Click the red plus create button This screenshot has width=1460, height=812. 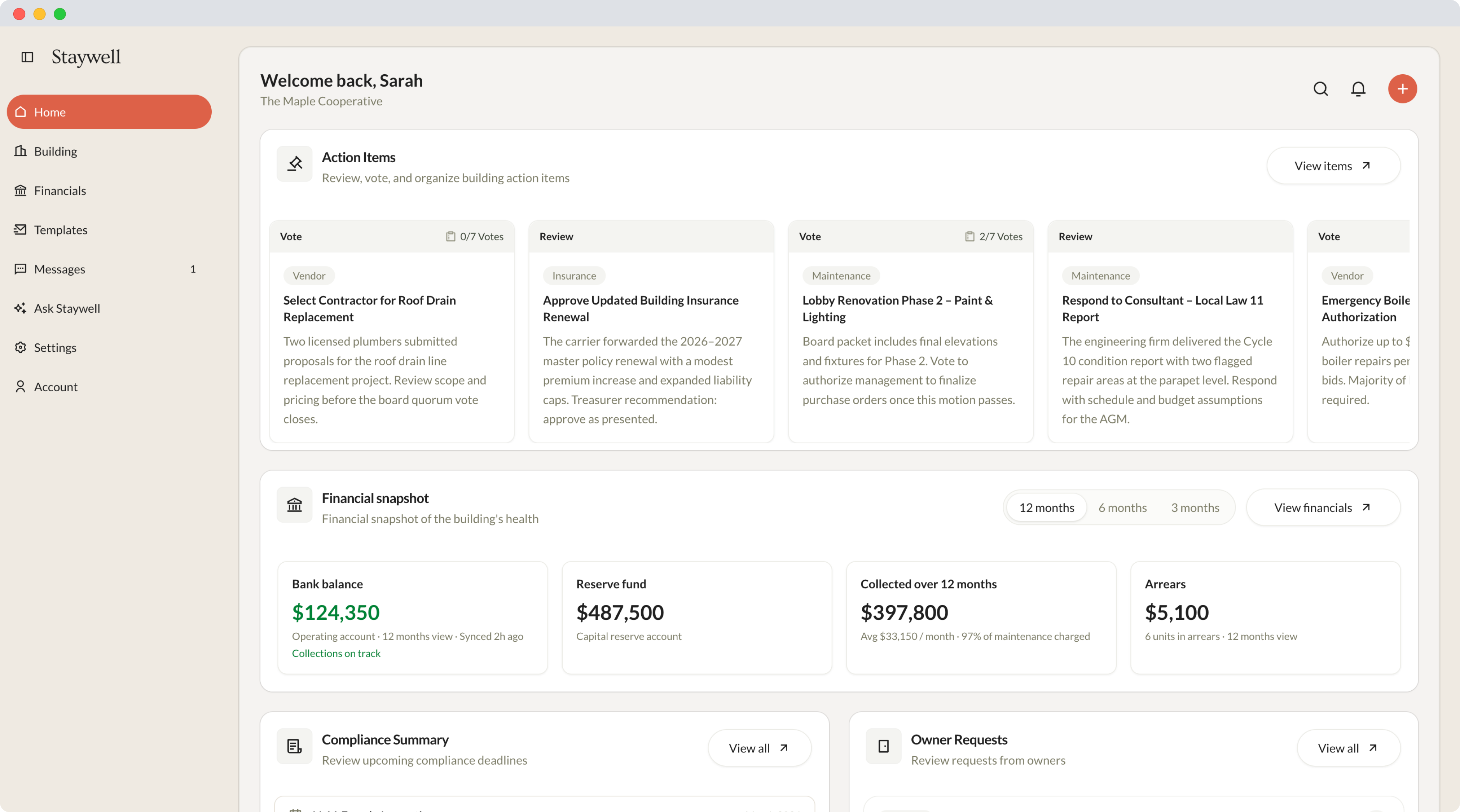point(1402,89)
